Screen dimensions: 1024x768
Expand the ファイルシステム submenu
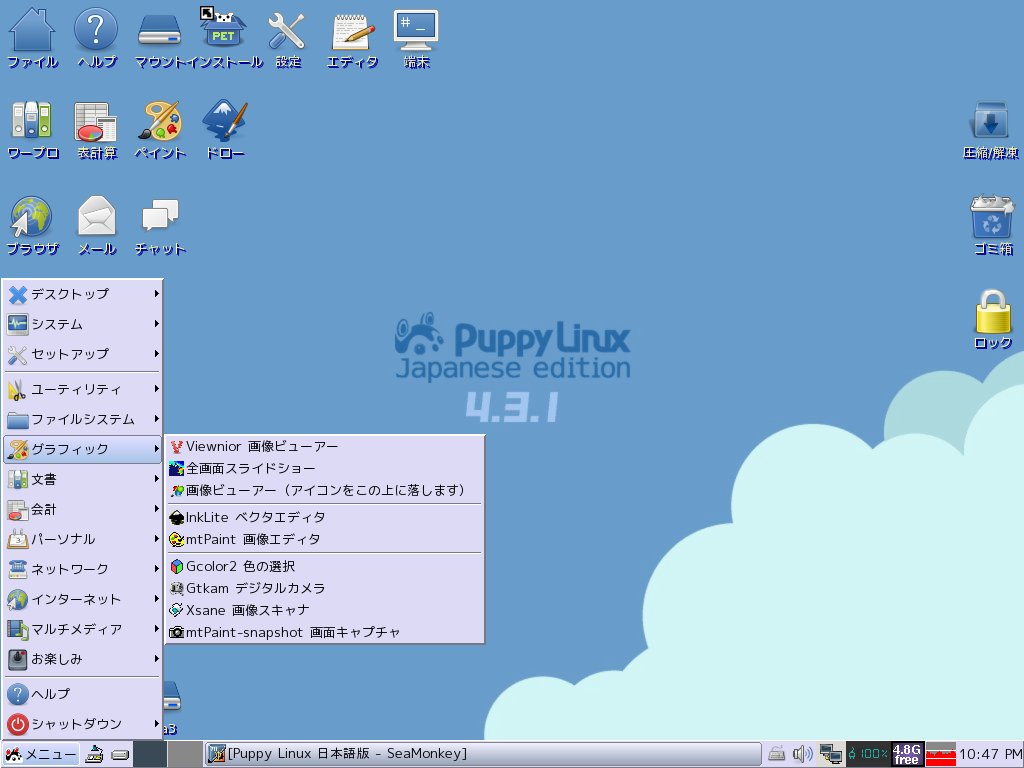[x=83, y=419]
